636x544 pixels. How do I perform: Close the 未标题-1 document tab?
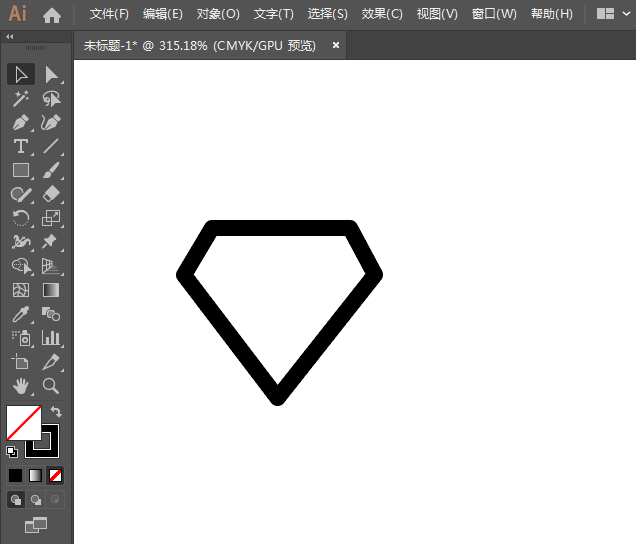coord(336,45)
